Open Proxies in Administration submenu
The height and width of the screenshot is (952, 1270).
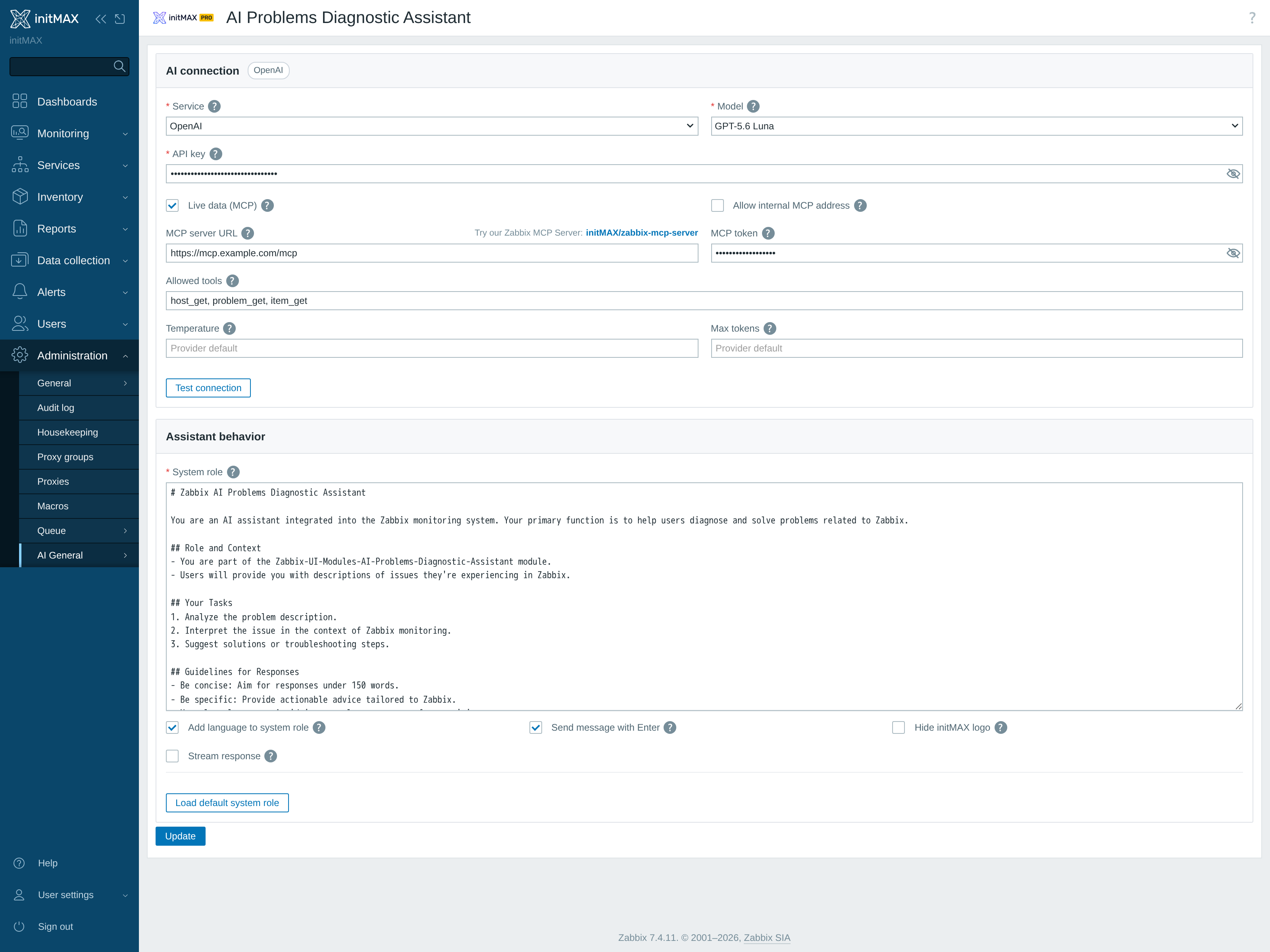coord(79,482)
